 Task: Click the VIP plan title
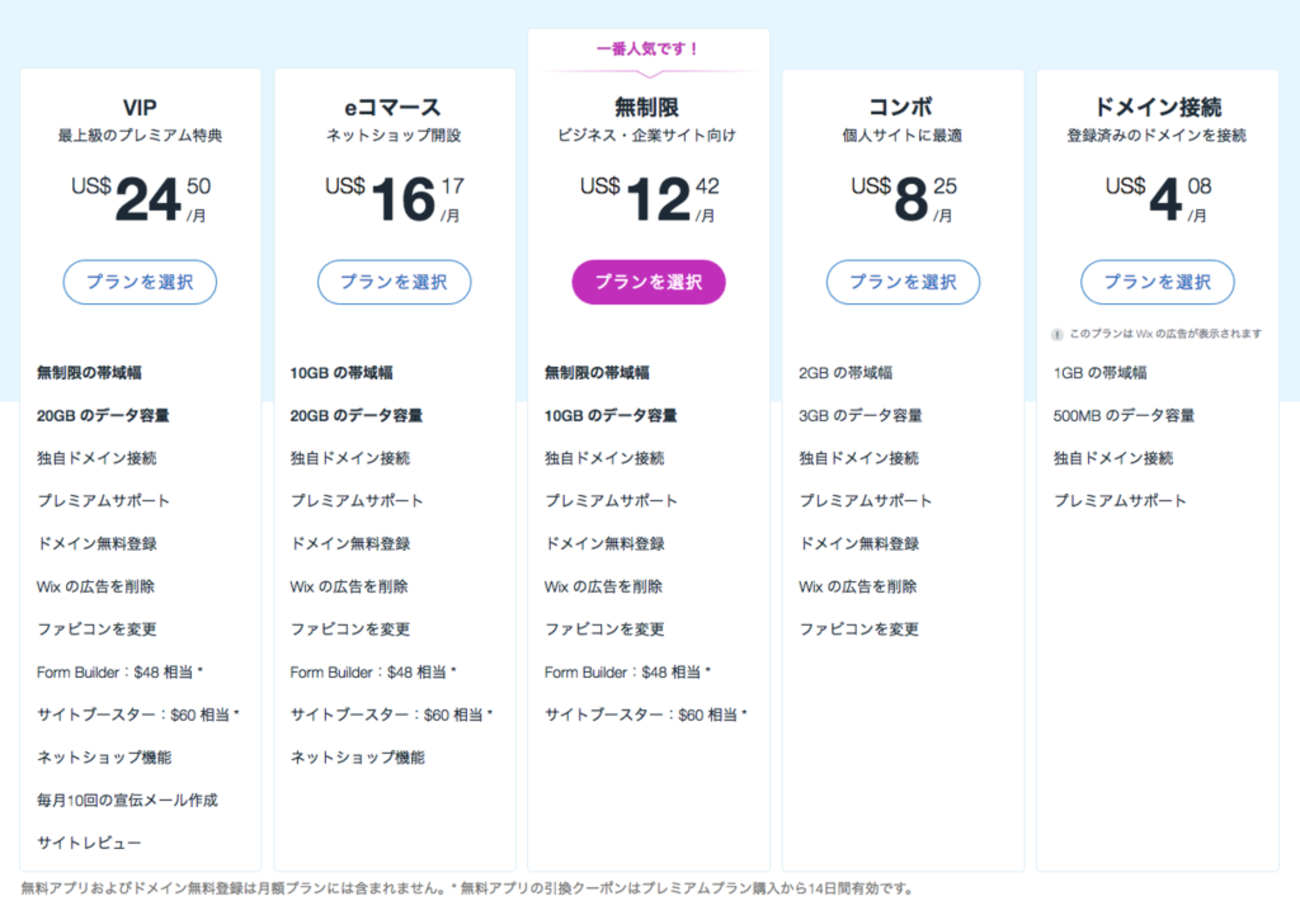140,107
